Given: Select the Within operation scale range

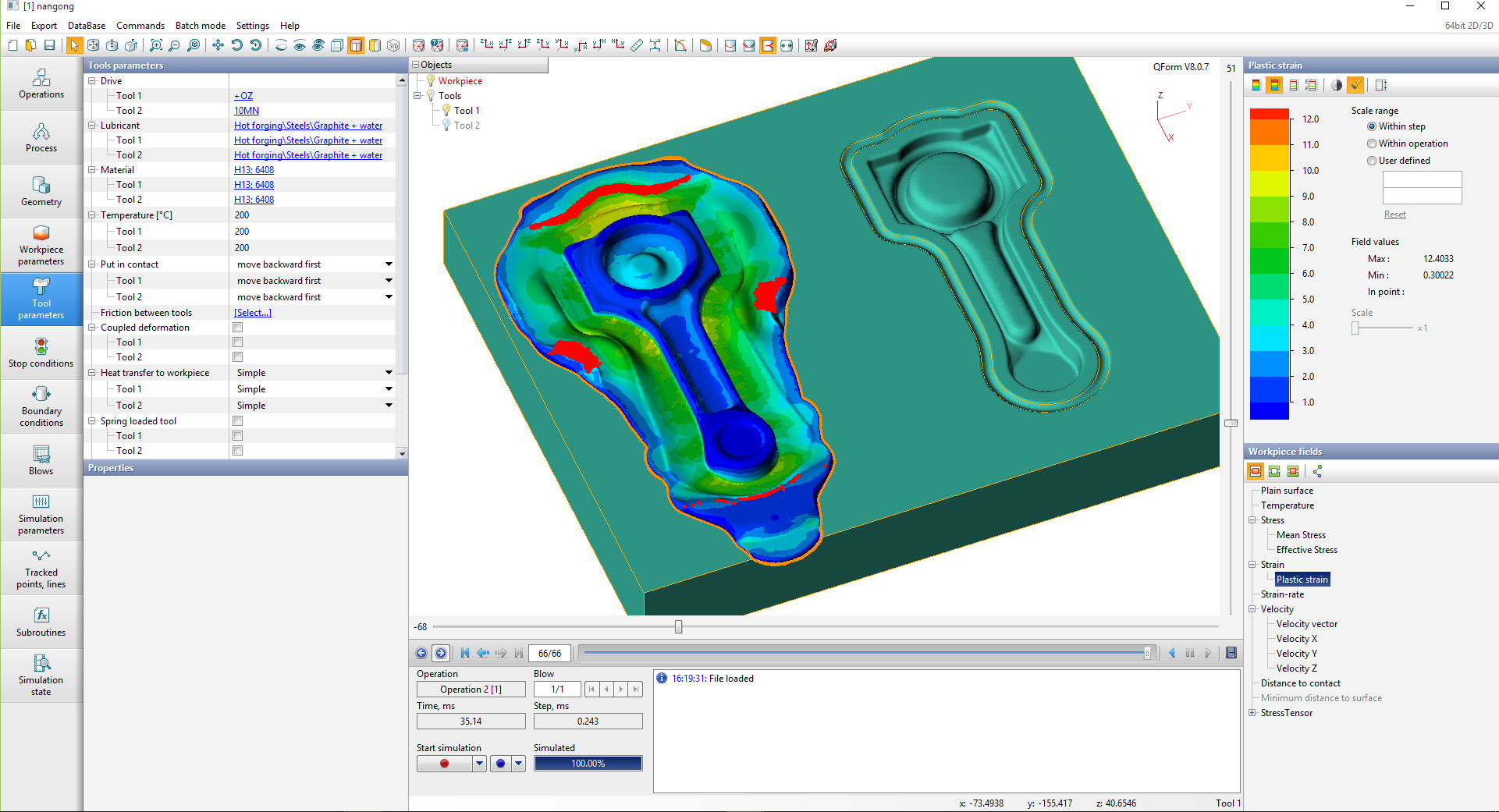Looking at the screenshot, I should click(1372, 144).
